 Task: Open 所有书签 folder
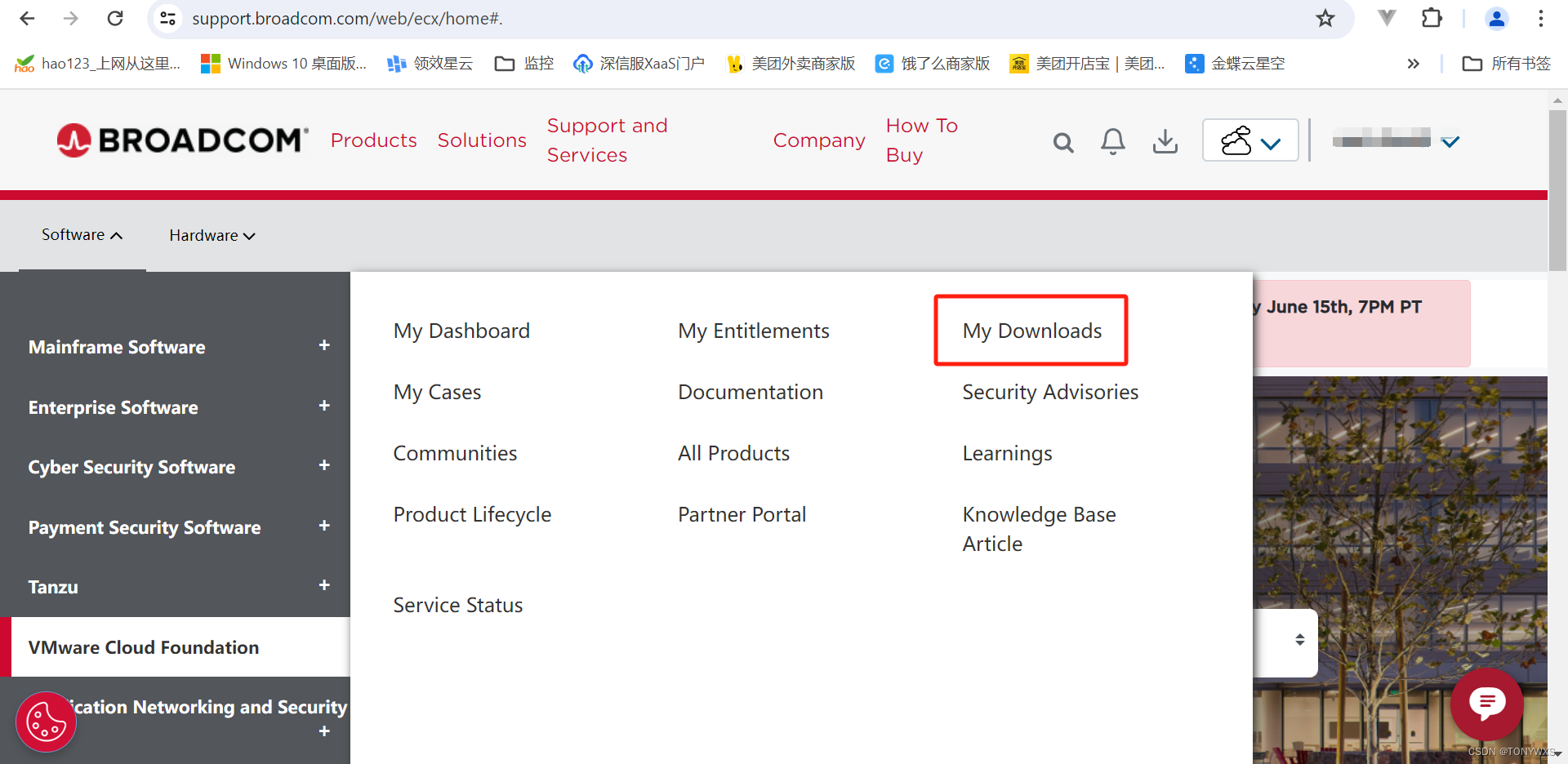1506,64
